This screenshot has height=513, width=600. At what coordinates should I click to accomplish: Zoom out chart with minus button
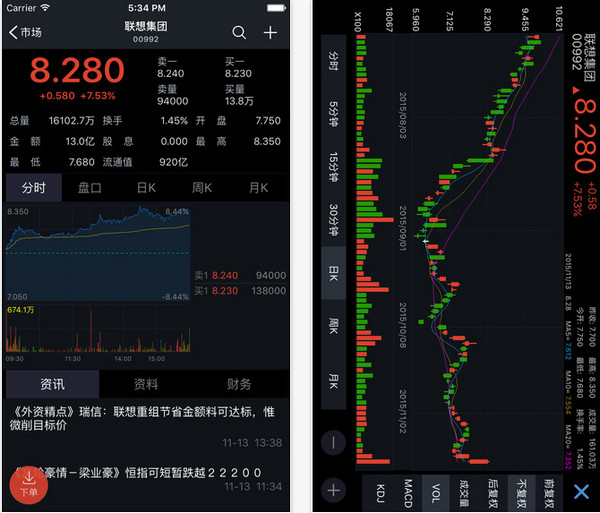click(333, 443)
